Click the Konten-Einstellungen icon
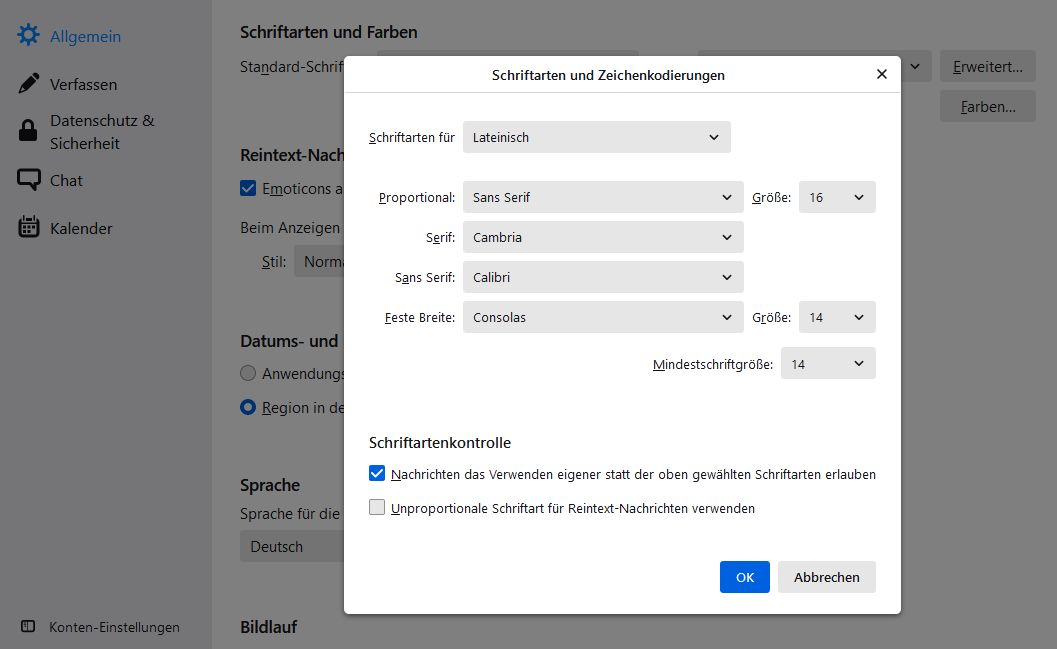This screenshot has height=649, width=1057. point(28,627)
